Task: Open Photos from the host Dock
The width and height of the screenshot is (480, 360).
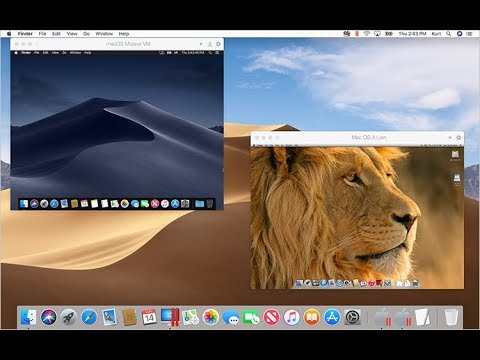Action: (x=211, y=317)
